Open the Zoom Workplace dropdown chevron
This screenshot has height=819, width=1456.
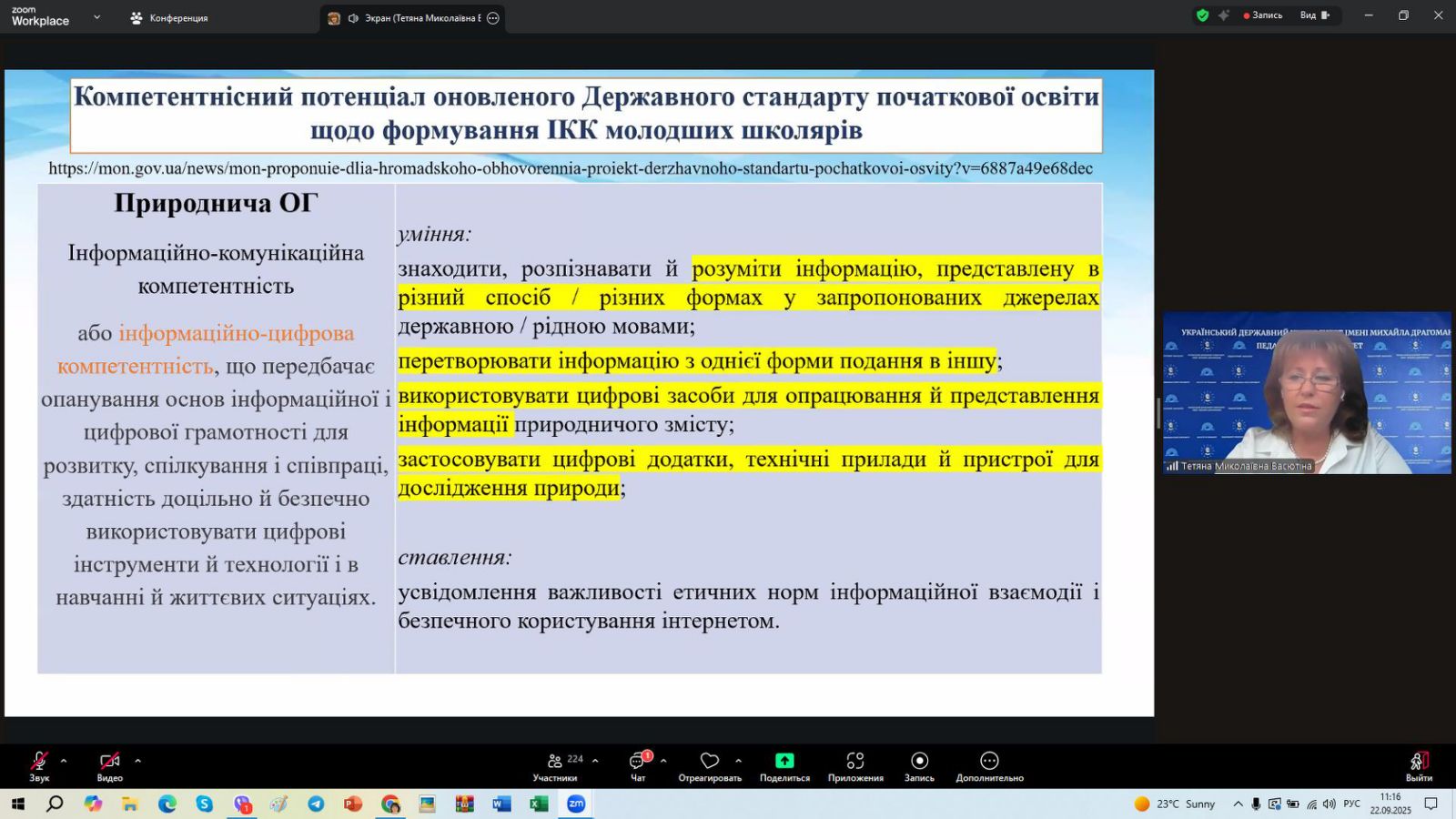[x=96, y=17]
